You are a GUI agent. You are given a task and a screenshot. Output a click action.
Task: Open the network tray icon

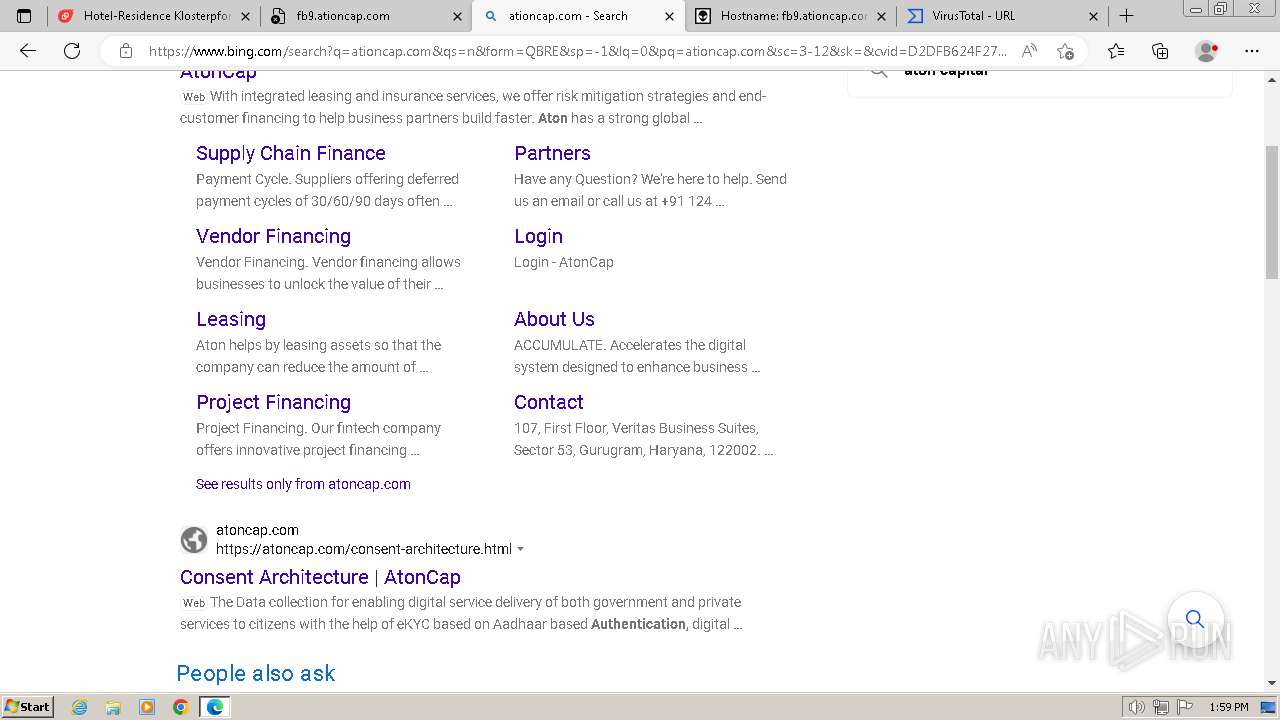click(x=1161, y=707)
